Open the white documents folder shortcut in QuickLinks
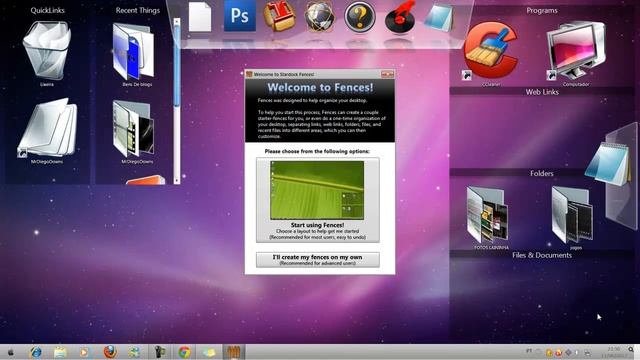The height and width of the screenshot is (360, 640). (x=47, y=127)
